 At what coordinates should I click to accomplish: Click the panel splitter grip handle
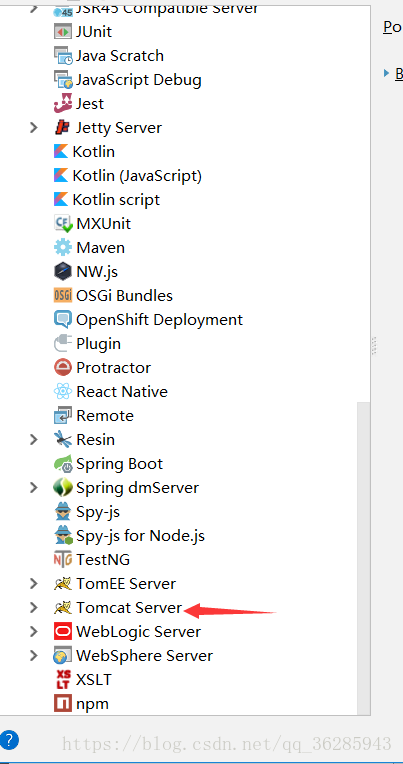pos(374,345)
